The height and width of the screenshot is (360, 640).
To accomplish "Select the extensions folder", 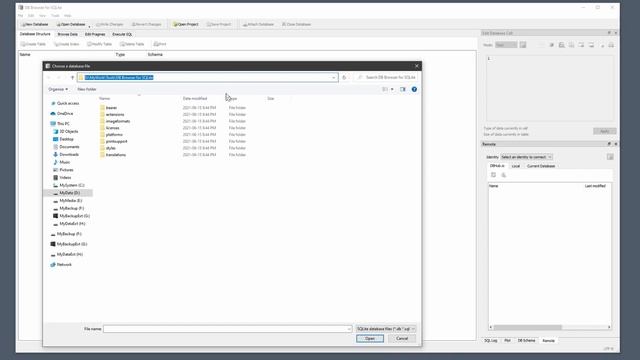I will (115, 115).
